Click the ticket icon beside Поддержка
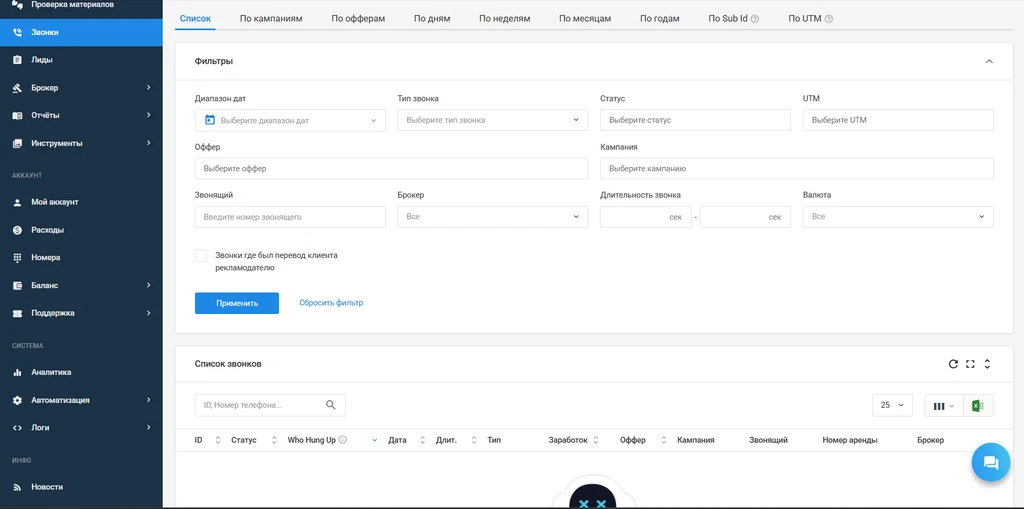 pos(18,313)
